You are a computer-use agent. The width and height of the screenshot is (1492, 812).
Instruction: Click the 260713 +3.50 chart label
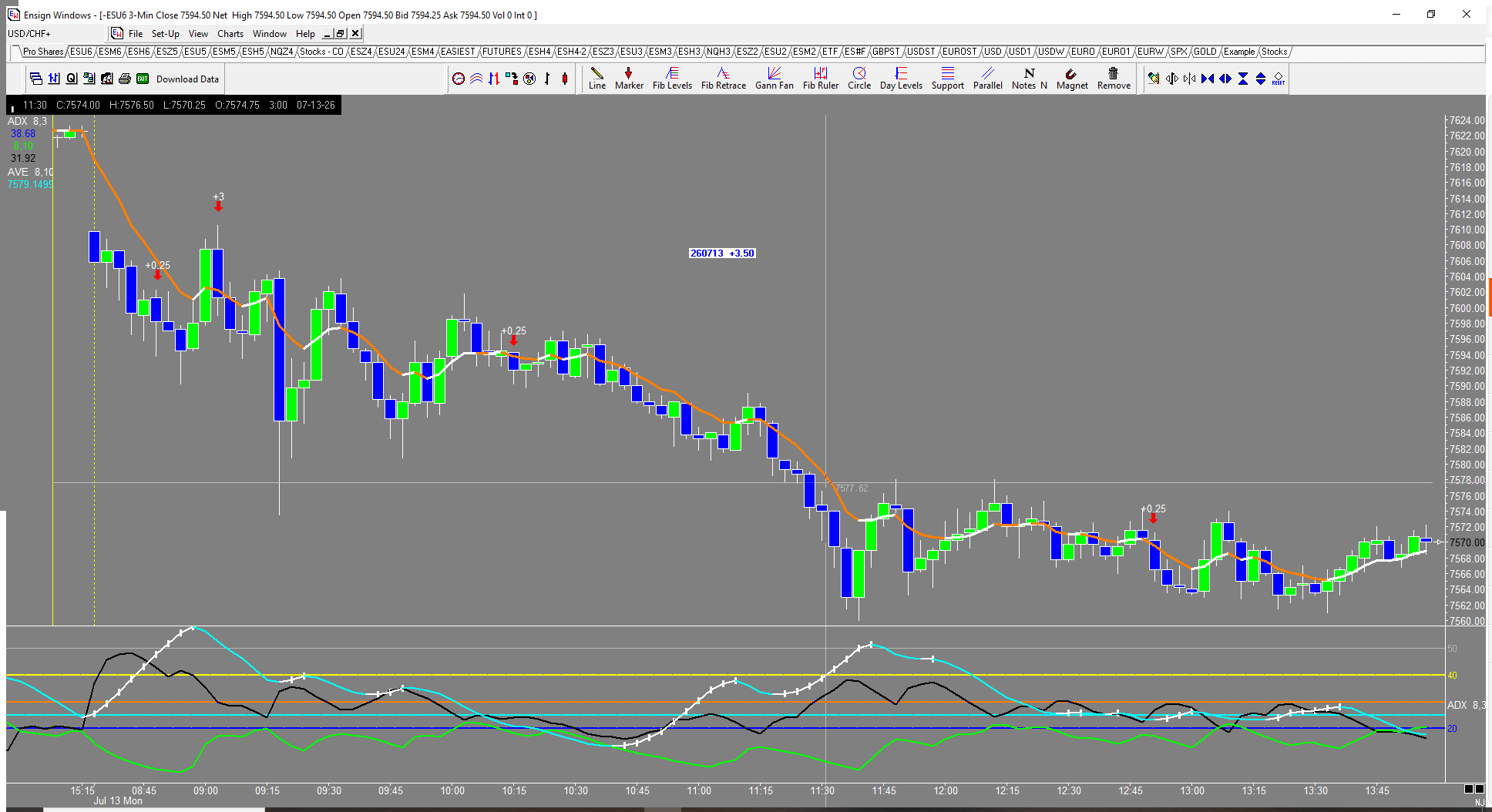(722, 253)
